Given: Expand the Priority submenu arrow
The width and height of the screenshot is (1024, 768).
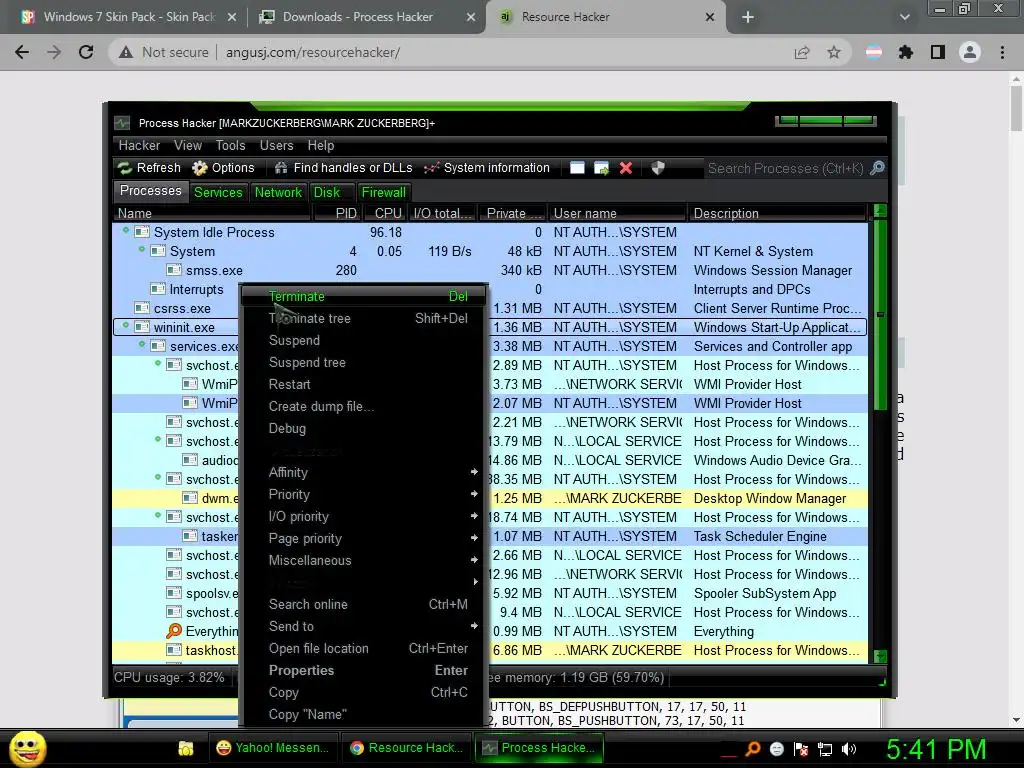Looking at the screenshot, I should [474, 494].
